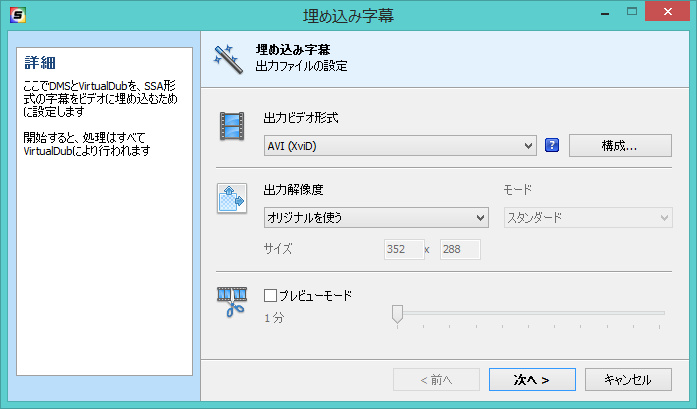The image size is (697, 409).
Task: Click the output resolution resize icon
Action: (232, 199)
